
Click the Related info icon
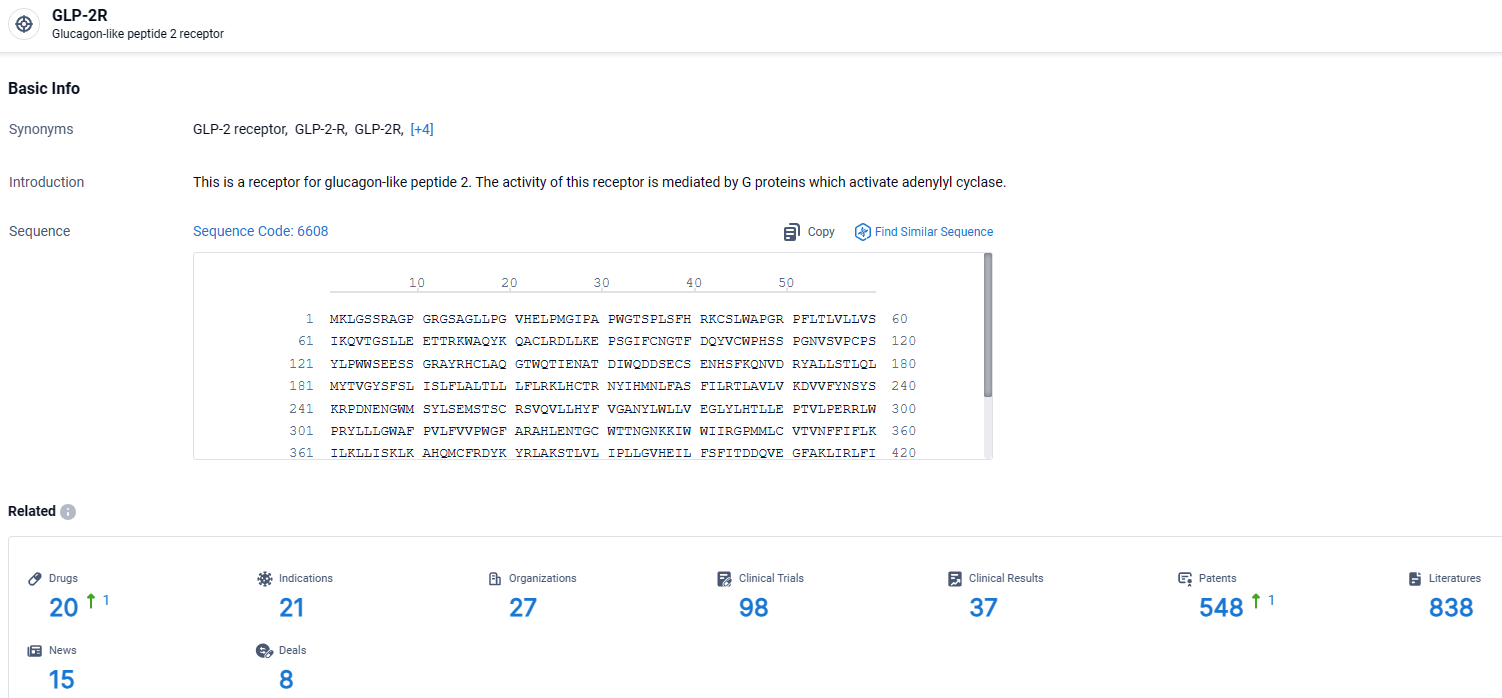coord(68,512)
